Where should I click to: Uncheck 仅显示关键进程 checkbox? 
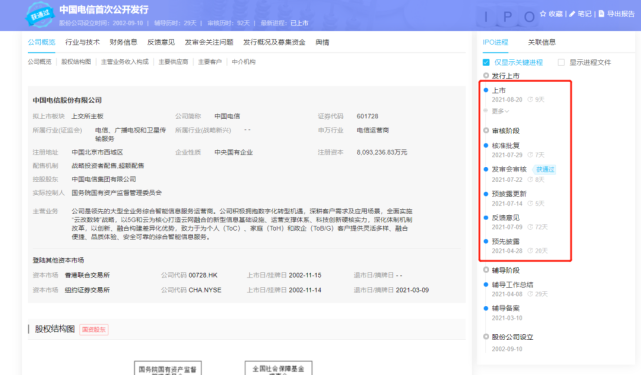point(486,62)
